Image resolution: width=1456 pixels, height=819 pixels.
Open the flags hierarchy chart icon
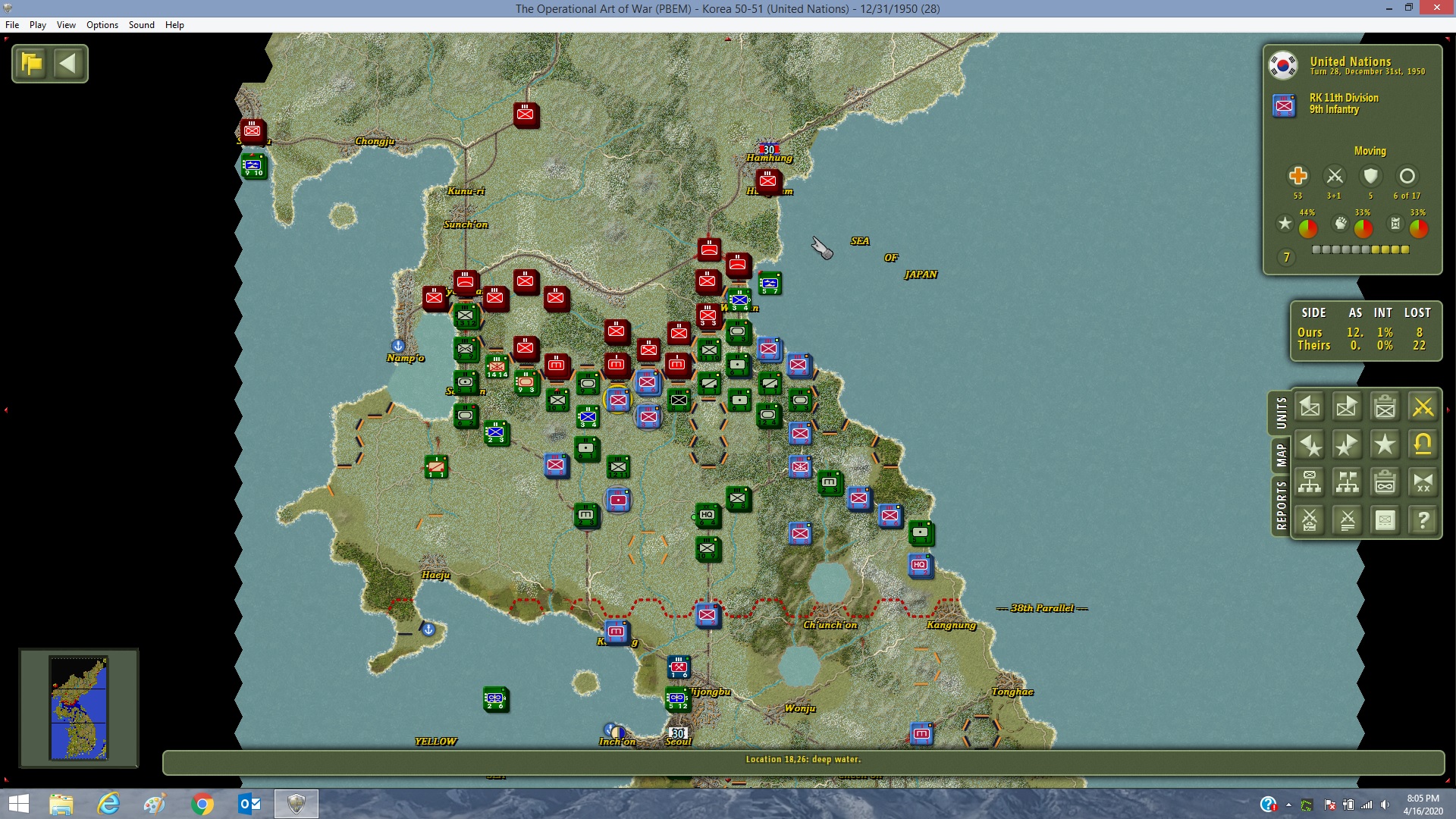tap(1348, 482)
